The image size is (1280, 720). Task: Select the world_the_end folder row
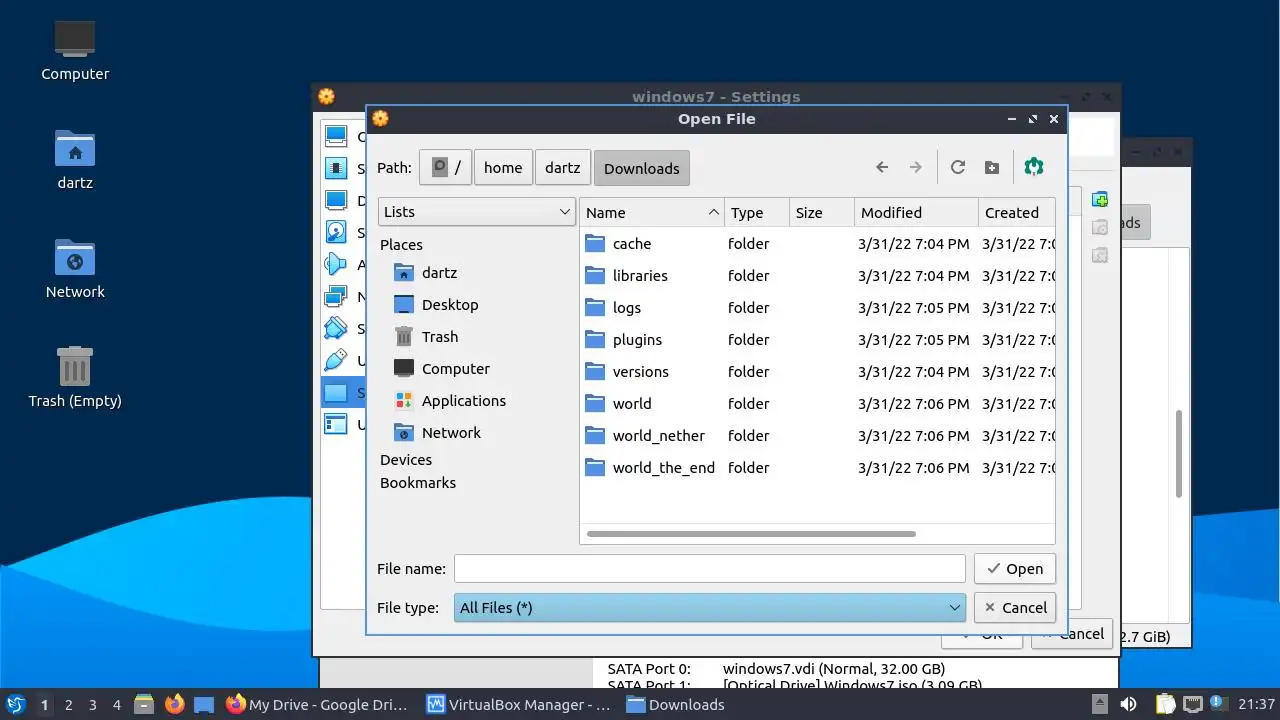click(817, 467)
